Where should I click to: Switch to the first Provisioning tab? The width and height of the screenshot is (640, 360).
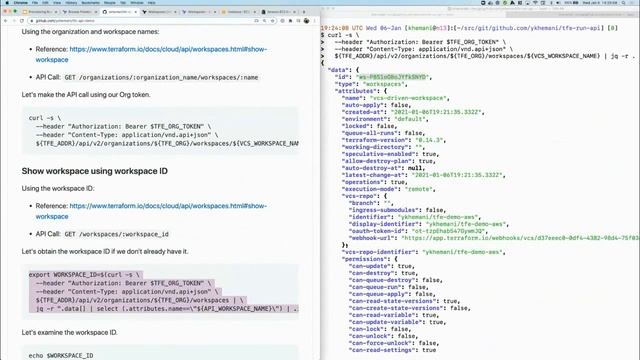click(x=40, y=12)
